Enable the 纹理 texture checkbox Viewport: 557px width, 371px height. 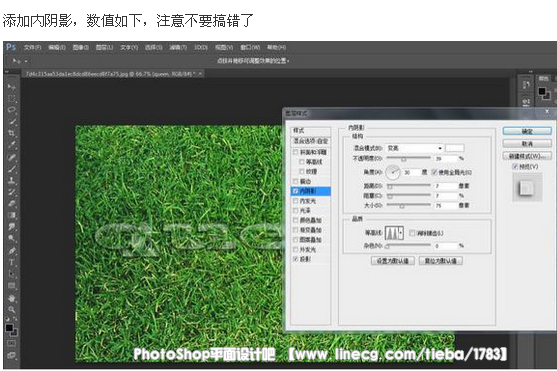(301, 172)
